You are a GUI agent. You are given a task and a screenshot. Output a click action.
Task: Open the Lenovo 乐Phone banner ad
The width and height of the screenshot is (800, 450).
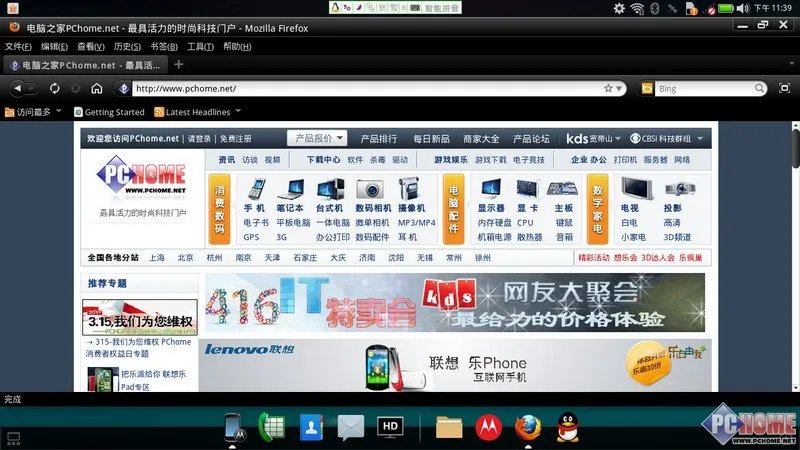pyautogui.click(x=455, y=365)
